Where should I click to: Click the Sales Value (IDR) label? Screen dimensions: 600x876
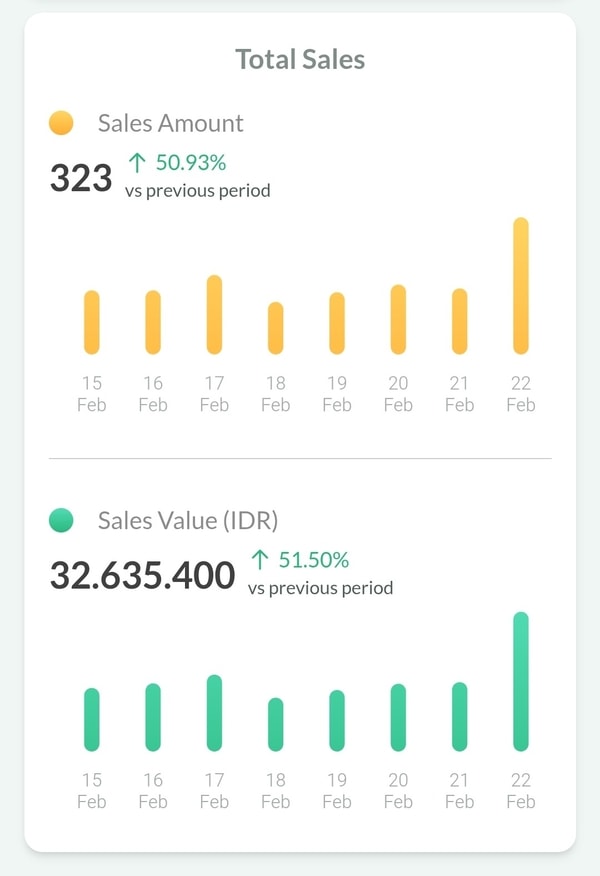pos(188,520)
